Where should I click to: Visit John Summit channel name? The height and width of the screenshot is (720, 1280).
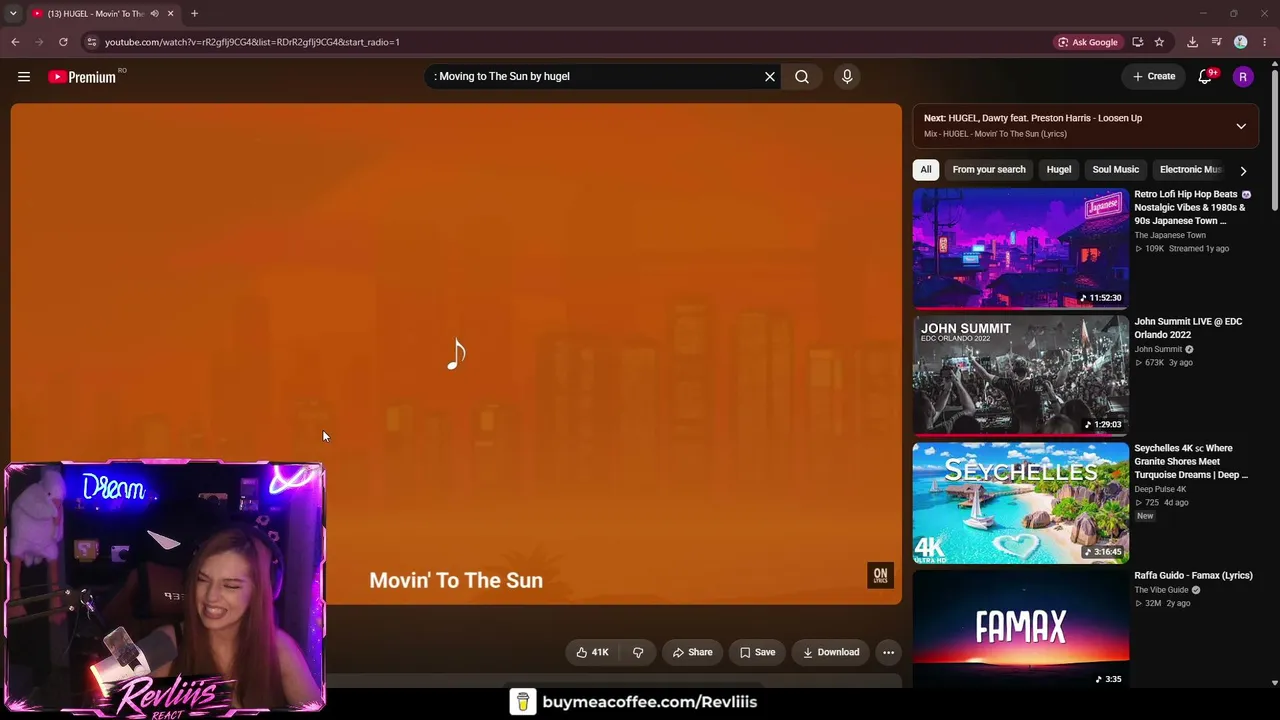(1158, 350)
